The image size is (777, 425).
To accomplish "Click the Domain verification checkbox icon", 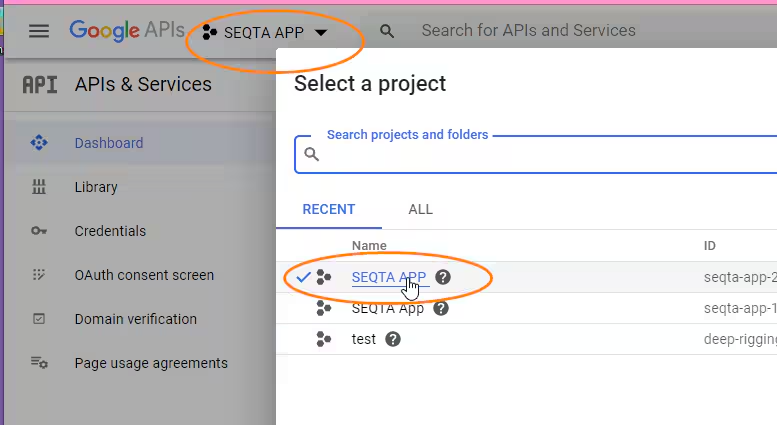I will coord(39,319).
